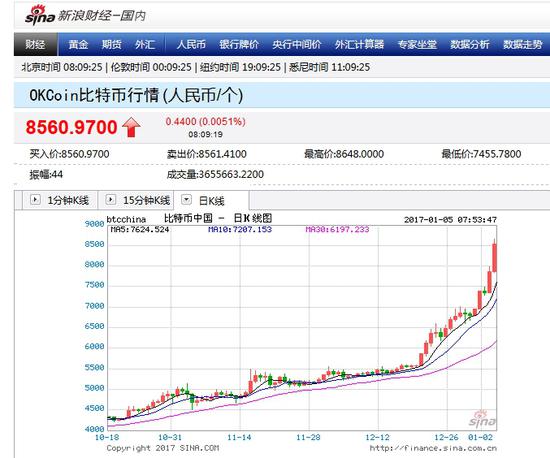Click 最高价:8648.0000
The height and width of the screenshot is (458, 550).
coord(344,154)
